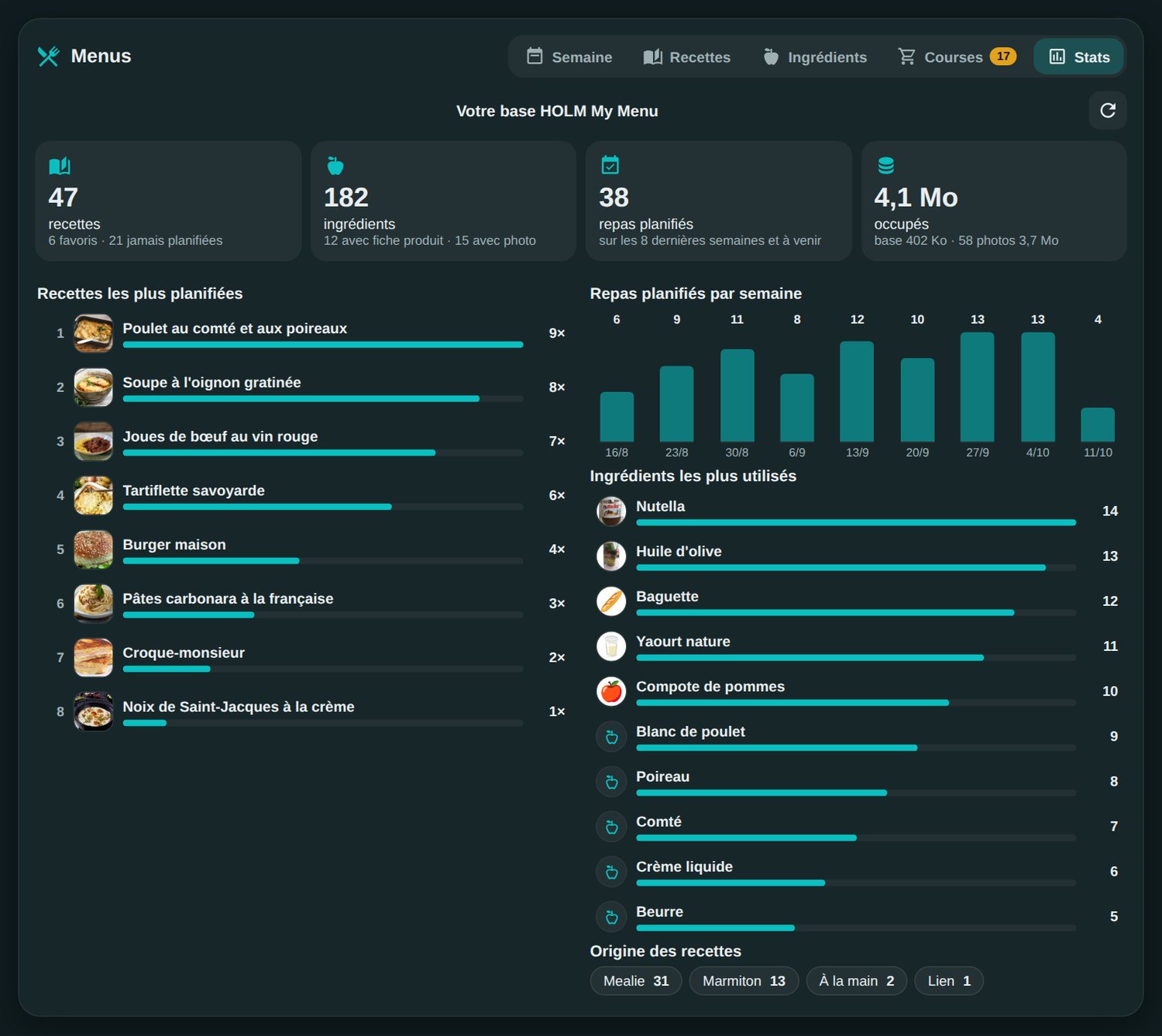Click the placeholder icon beside Beurre

(611, 917)
